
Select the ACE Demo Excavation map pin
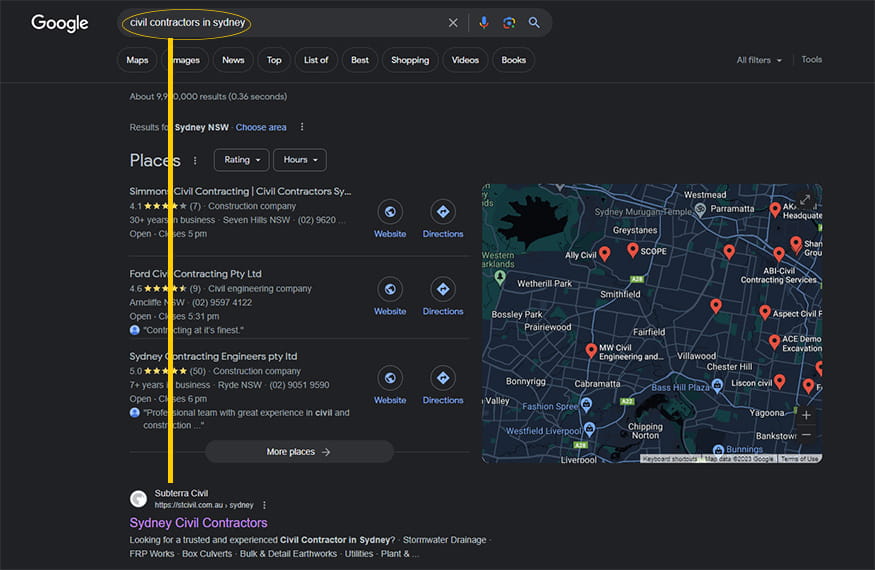point(774,342)
